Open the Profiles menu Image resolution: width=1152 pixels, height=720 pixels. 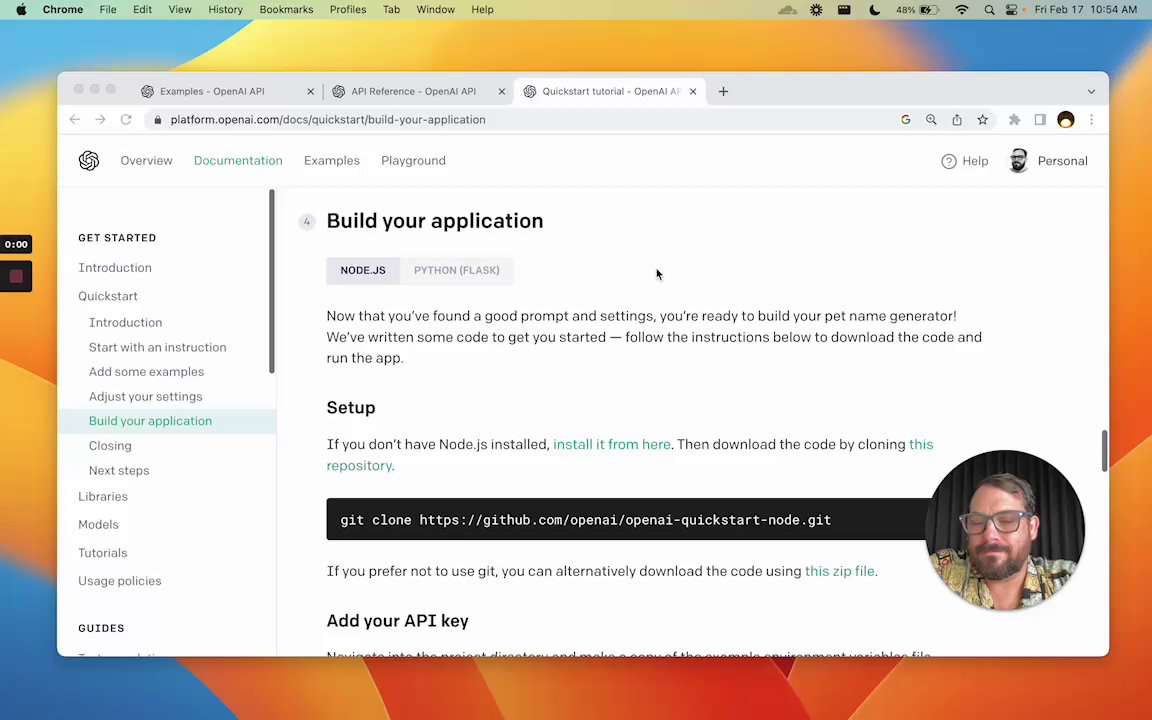348,10
